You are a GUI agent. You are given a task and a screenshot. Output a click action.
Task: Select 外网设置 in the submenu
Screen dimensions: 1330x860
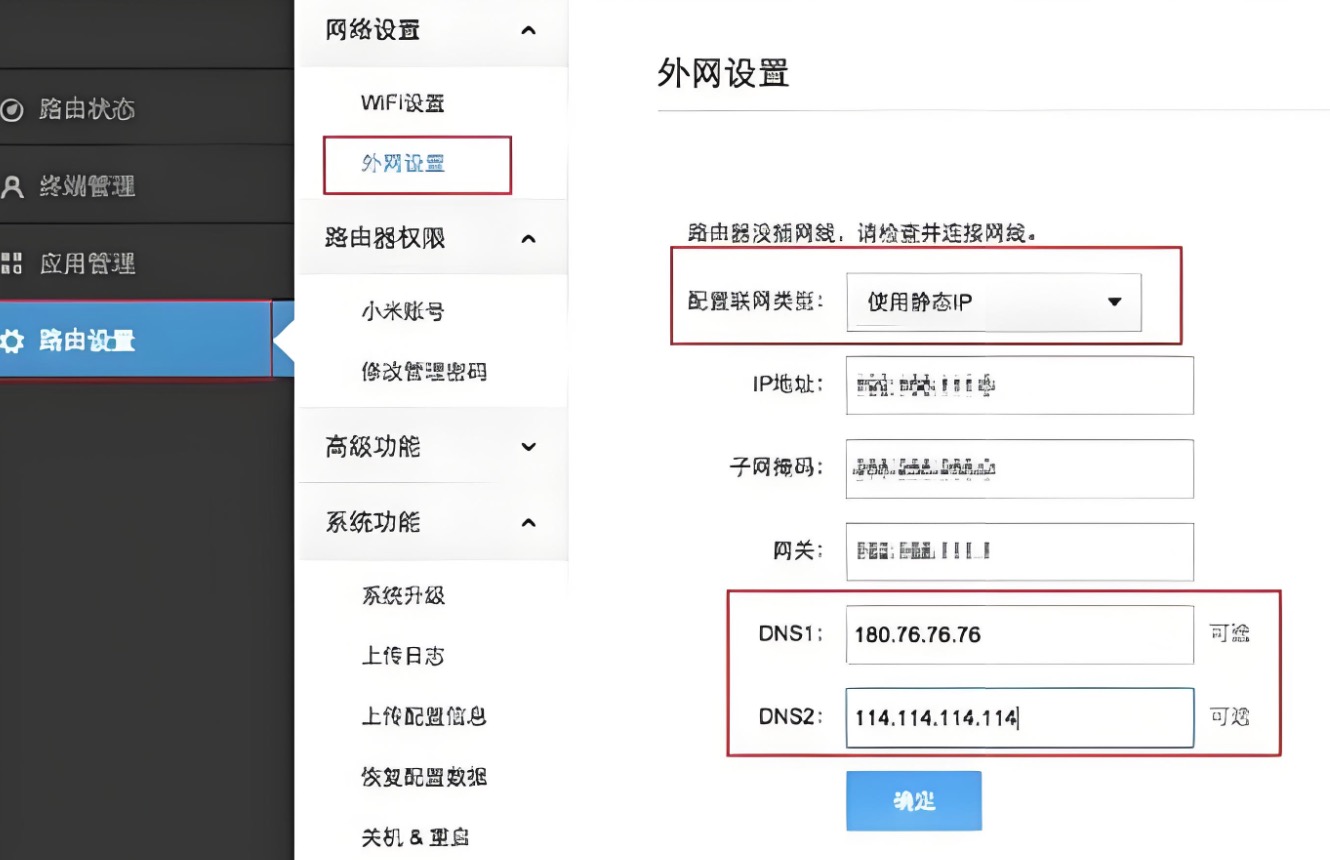click(403, 164)
